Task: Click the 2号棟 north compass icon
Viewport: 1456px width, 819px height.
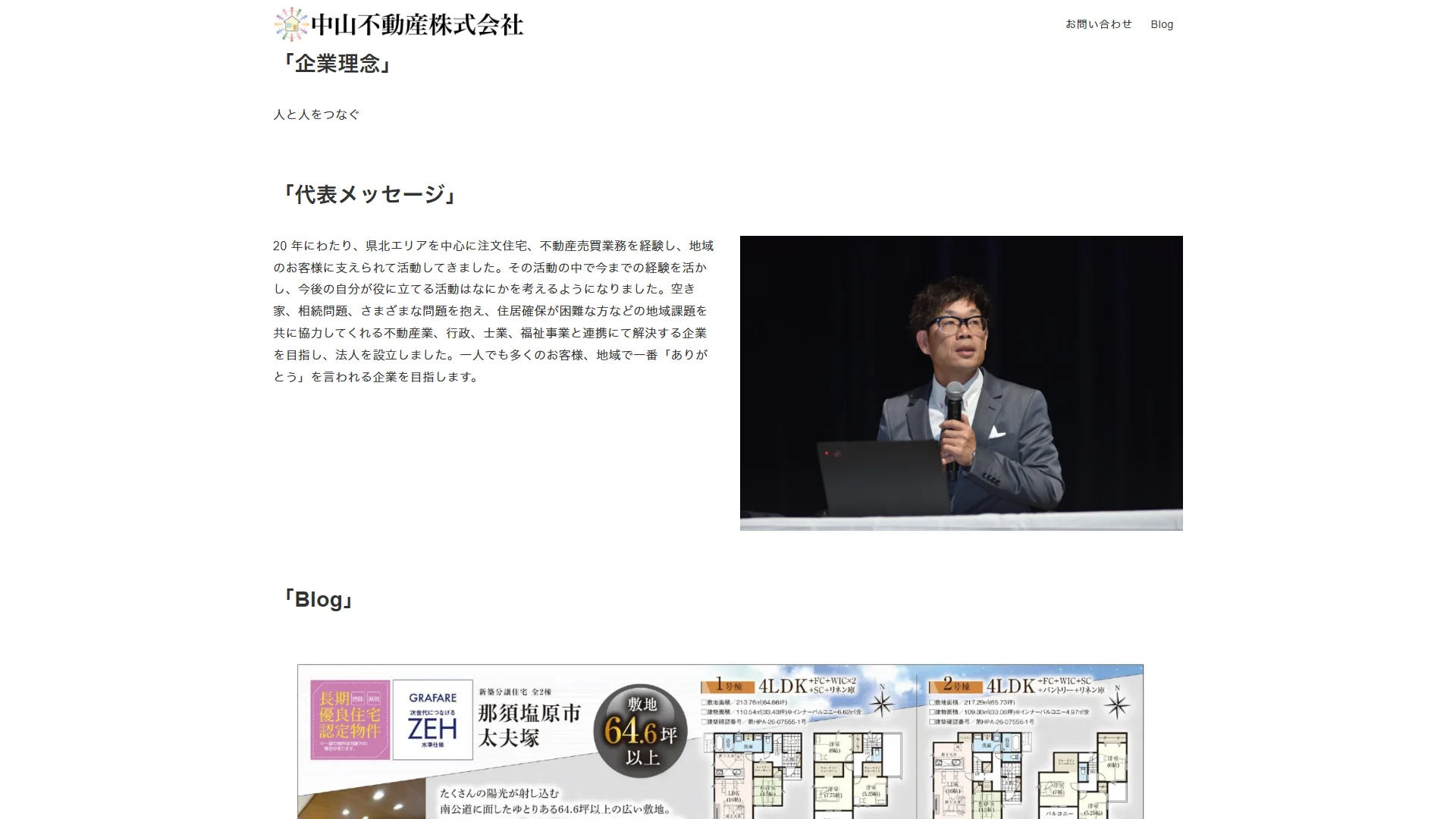Action: [x=1116, y=702]
